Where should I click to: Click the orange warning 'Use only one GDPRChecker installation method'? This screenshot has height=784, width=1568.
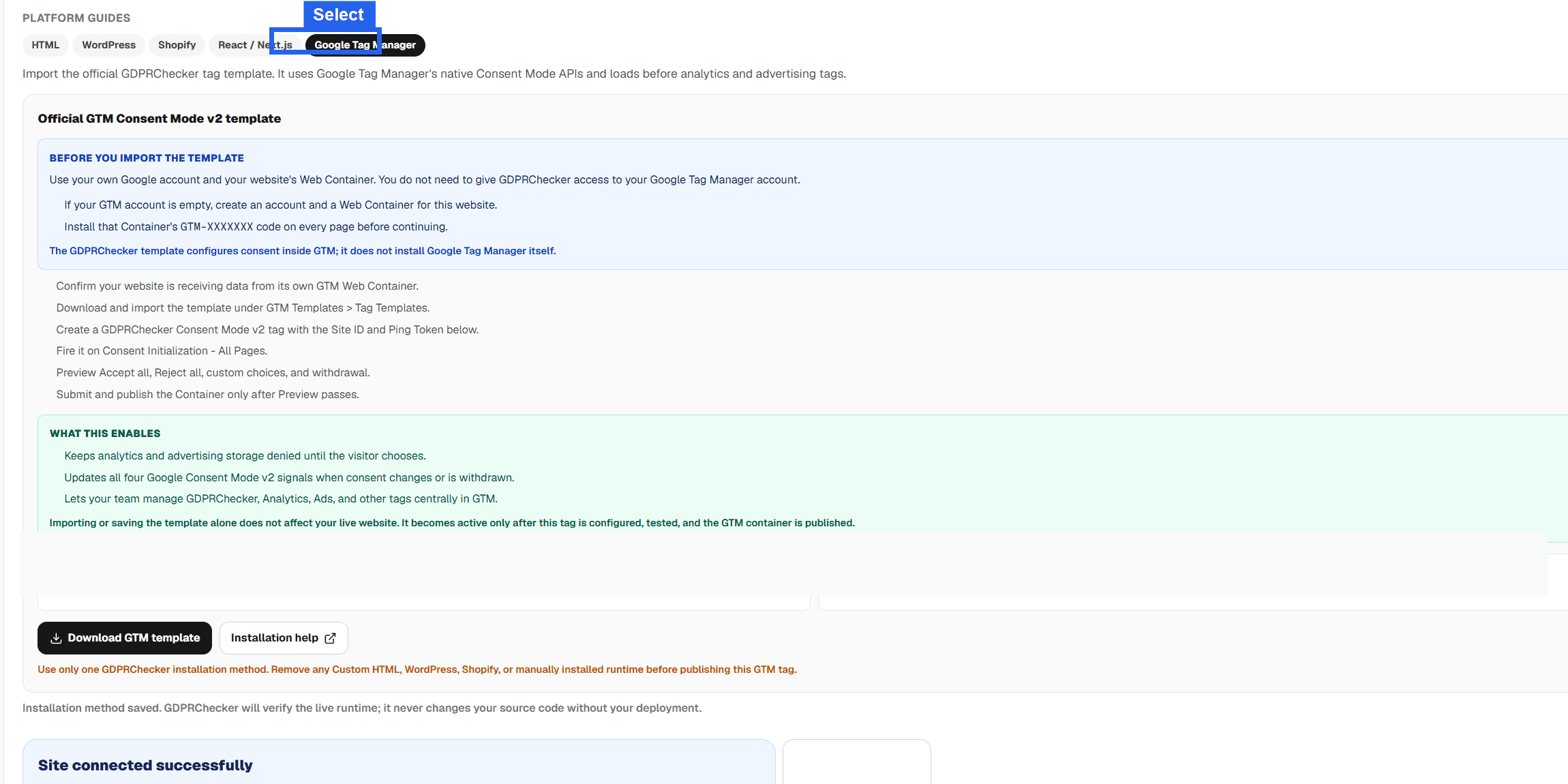pos(417,669)
